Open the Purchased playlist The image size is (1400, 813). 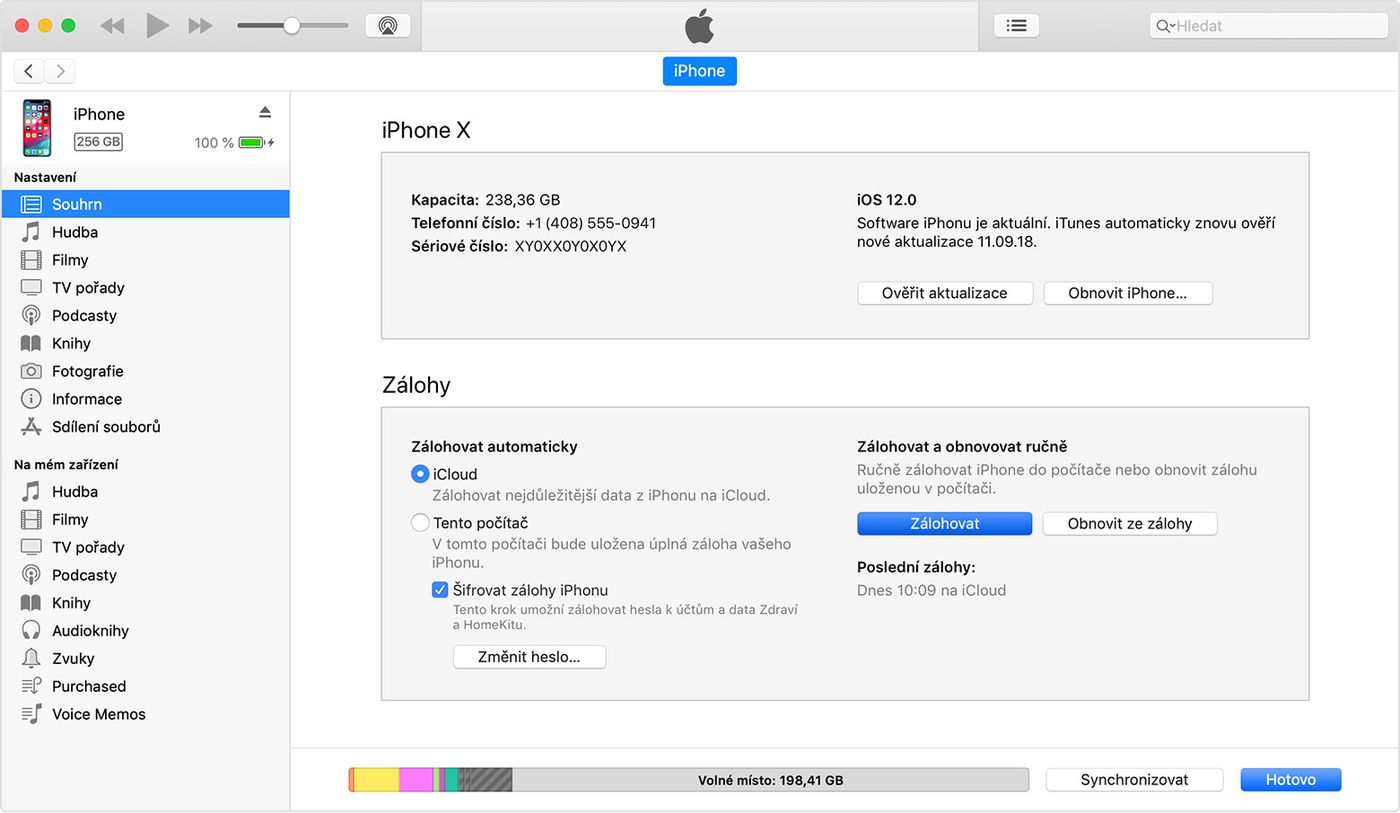145,687
